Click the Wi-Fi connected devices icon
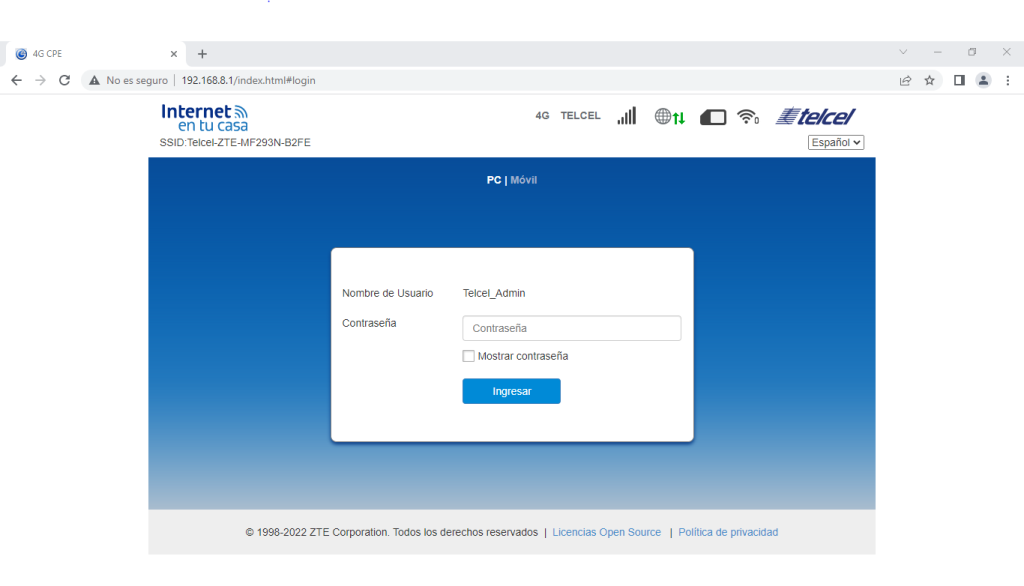Viewport: 1024px width, 586px height. (748, 117)
